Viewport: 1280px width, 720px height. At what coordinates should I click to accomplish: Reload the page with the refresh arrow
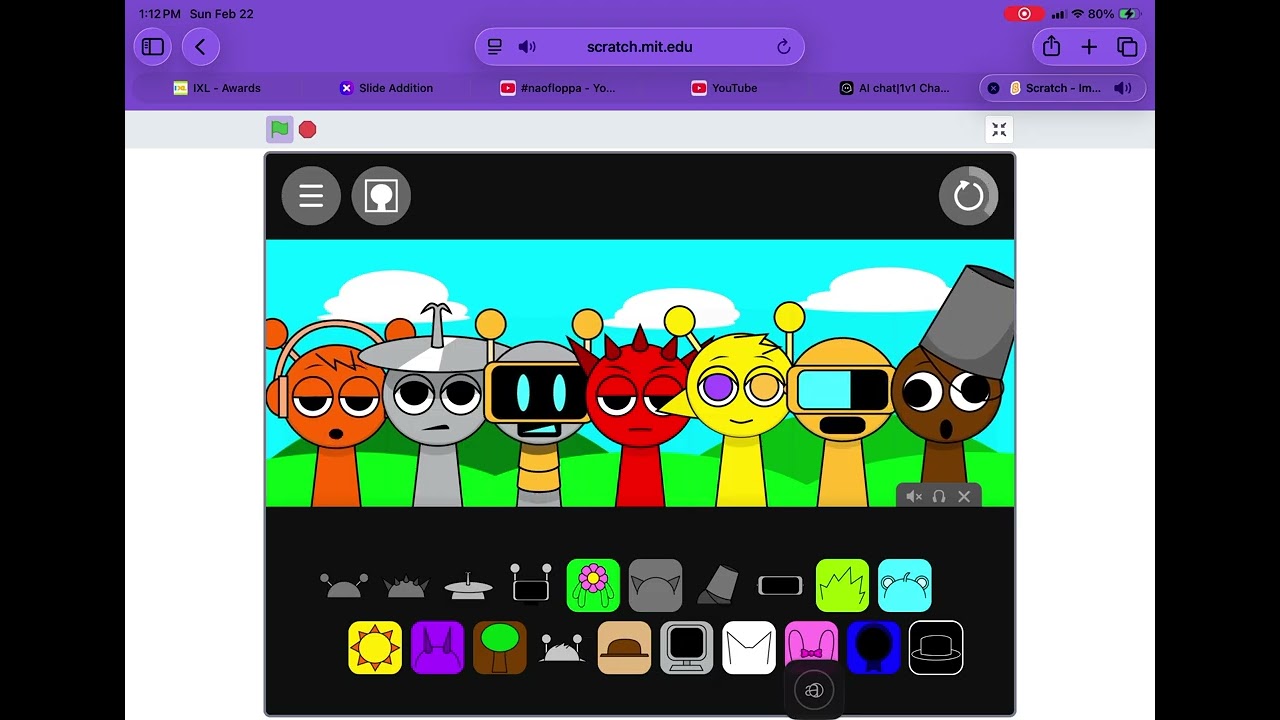(x=784, y=47)
